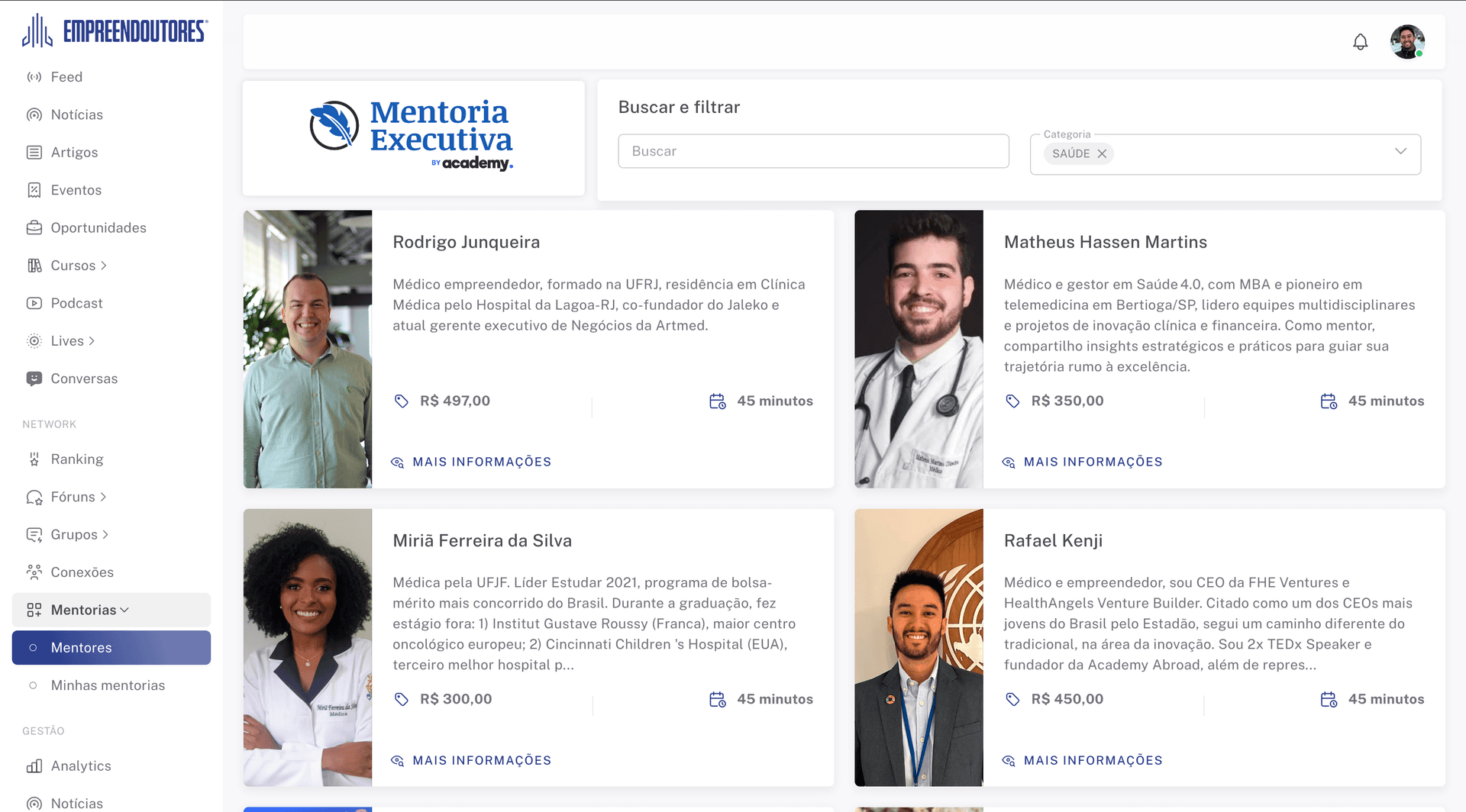Click the Eventos calendar icon
This screenshot has height=812, width=1466.
point(34,190)
